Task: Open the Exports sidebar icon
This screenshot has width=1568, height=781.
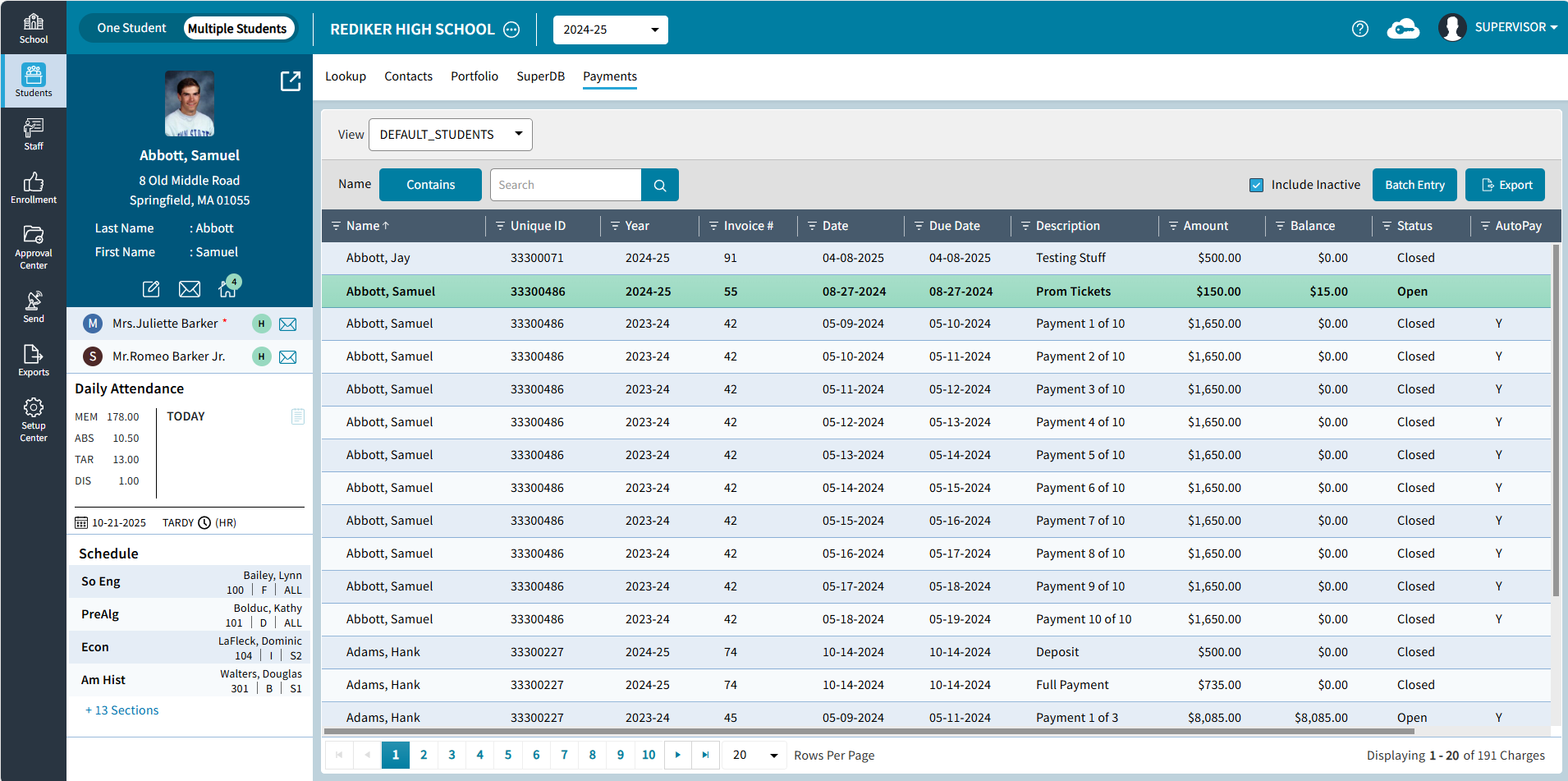Action: 34,360
